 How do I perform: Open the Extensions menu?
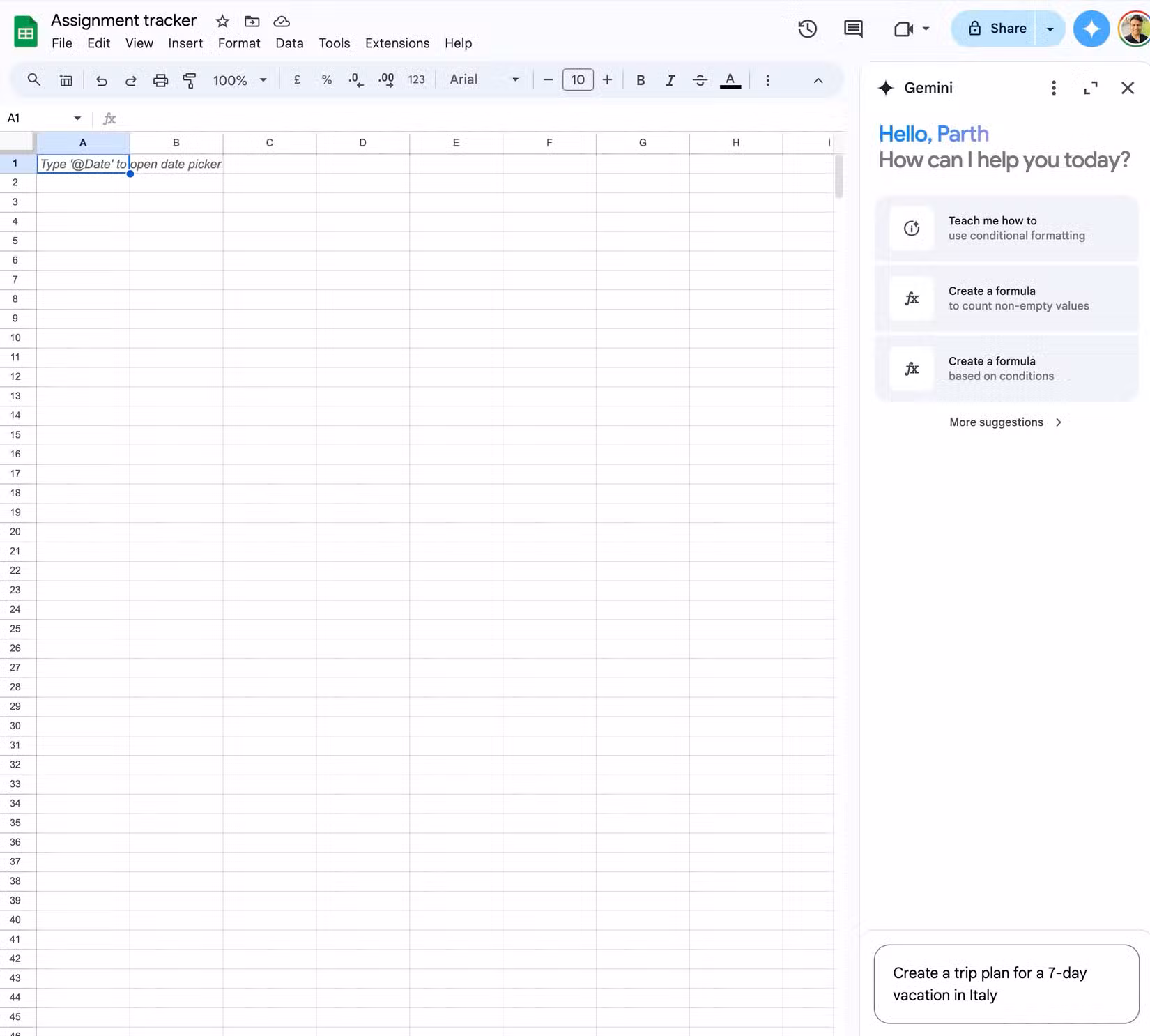(397, 43)
